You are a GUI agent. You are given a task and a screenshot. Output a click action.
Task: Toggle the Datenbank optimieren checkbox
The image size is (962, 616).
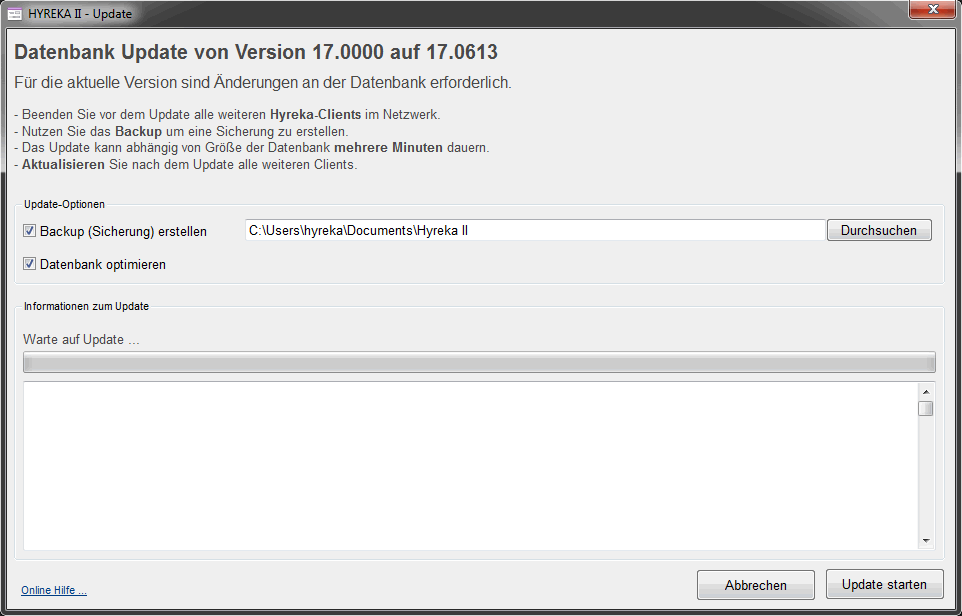coord(29,264)
